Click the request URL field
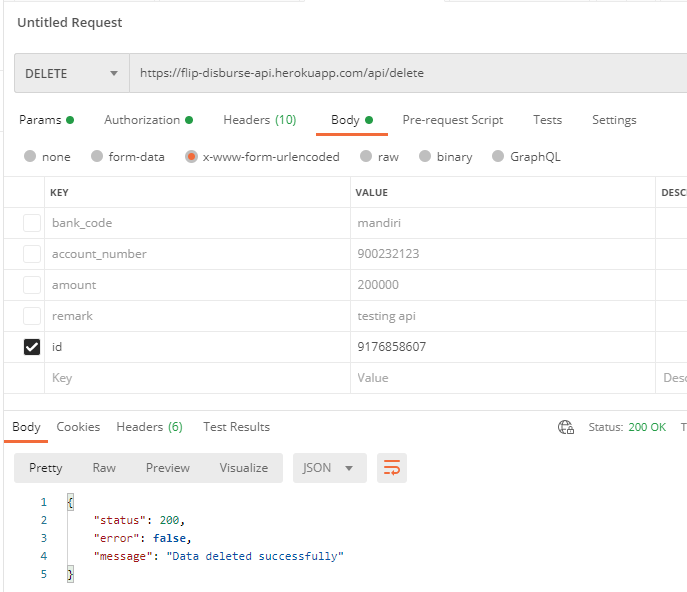The width and height of the screenshot is (687, 592). tap(408, 73)
